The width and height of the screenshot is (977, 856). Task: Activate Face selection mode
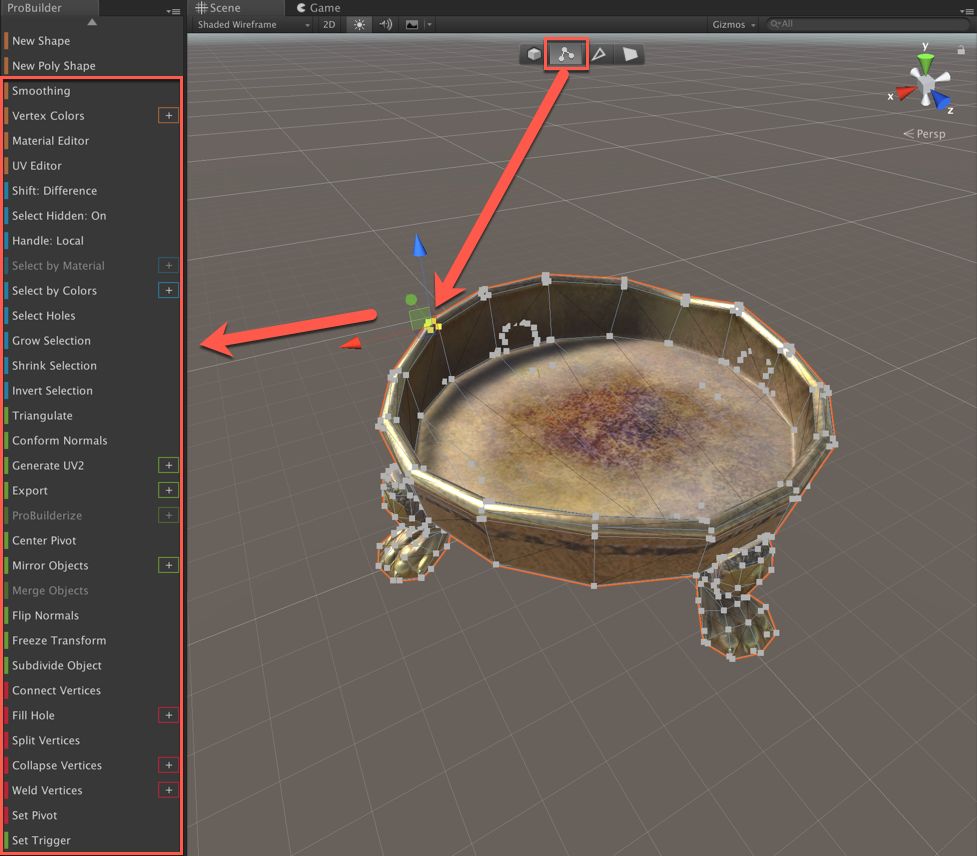coord(631,55)
